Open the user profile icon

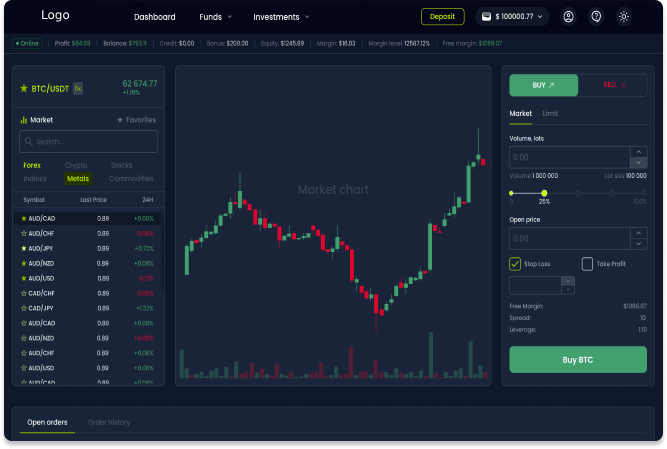point(569,17)
